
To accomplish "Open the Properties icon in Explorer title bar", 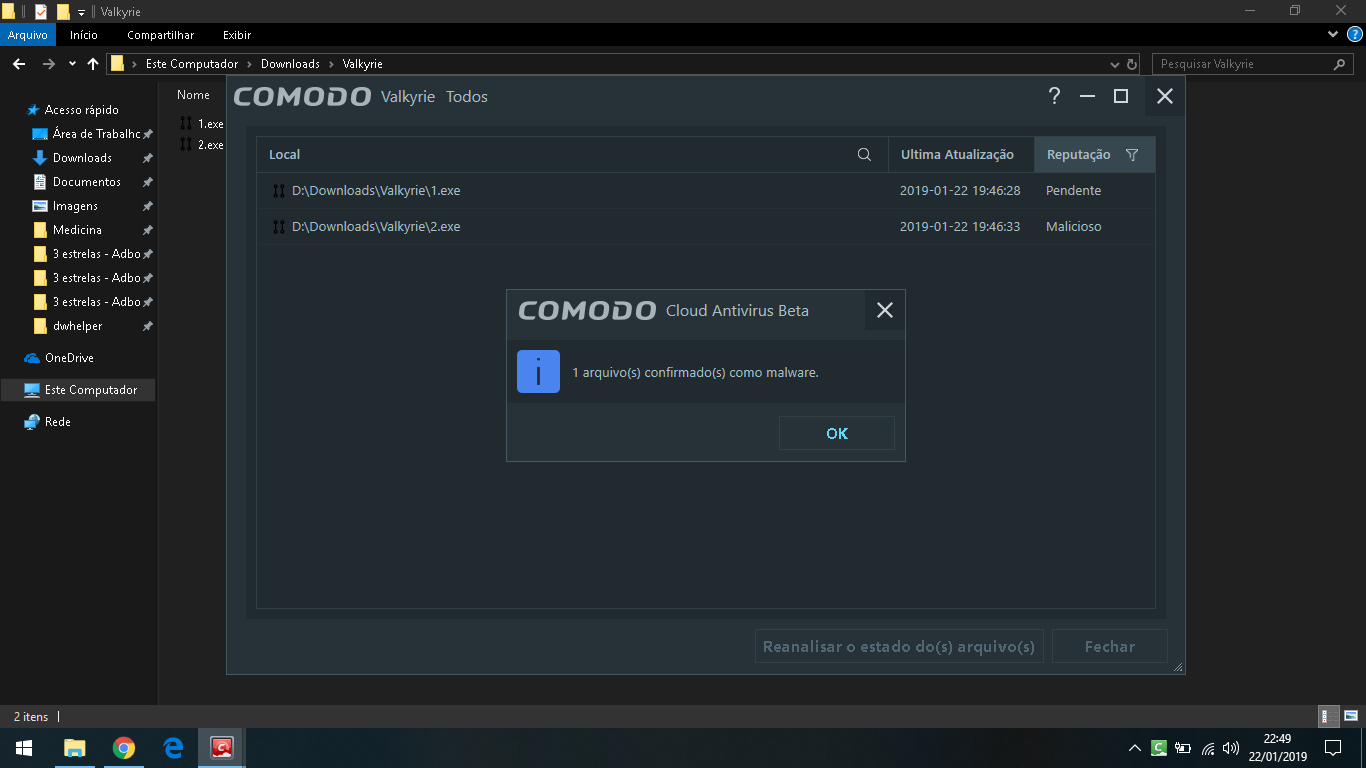I will 41,12.
